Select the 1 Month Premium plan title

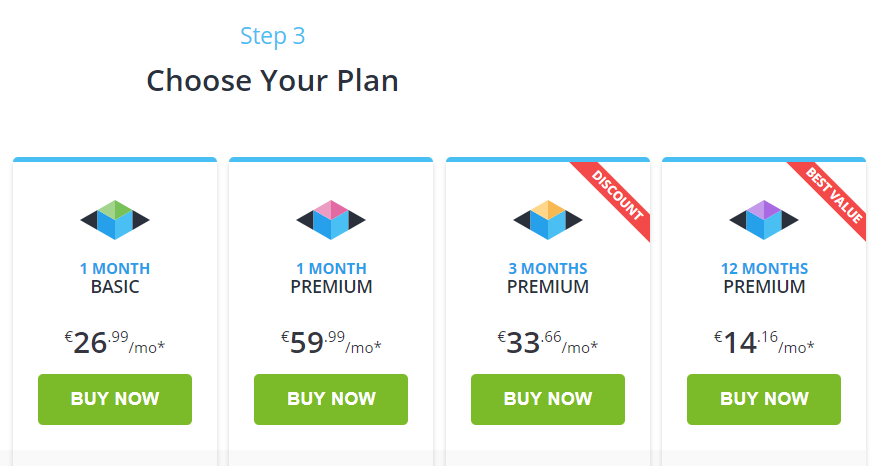331,278
